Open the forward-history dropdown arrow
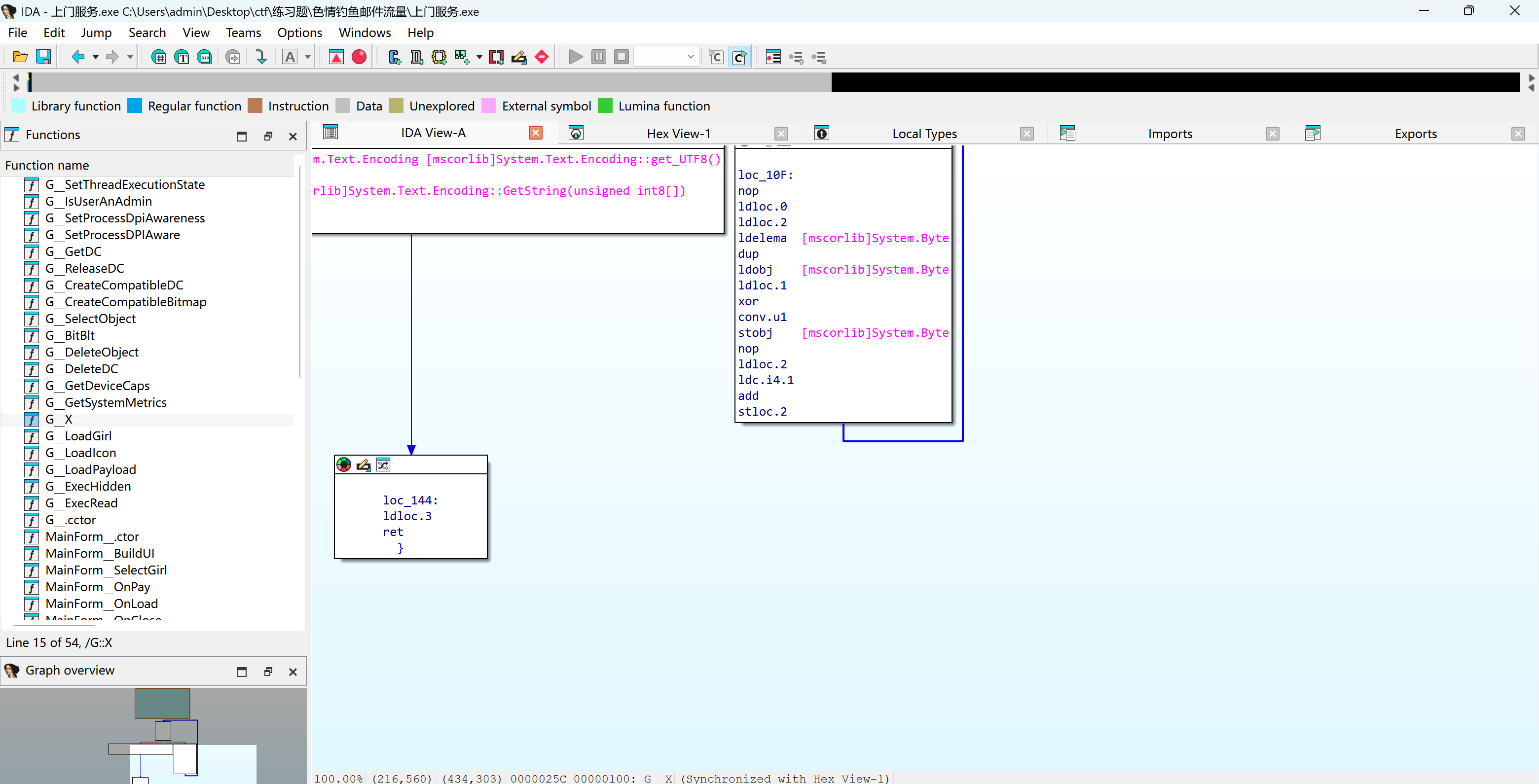Viewport: 1539px width, 784px height. coord(130,57)
